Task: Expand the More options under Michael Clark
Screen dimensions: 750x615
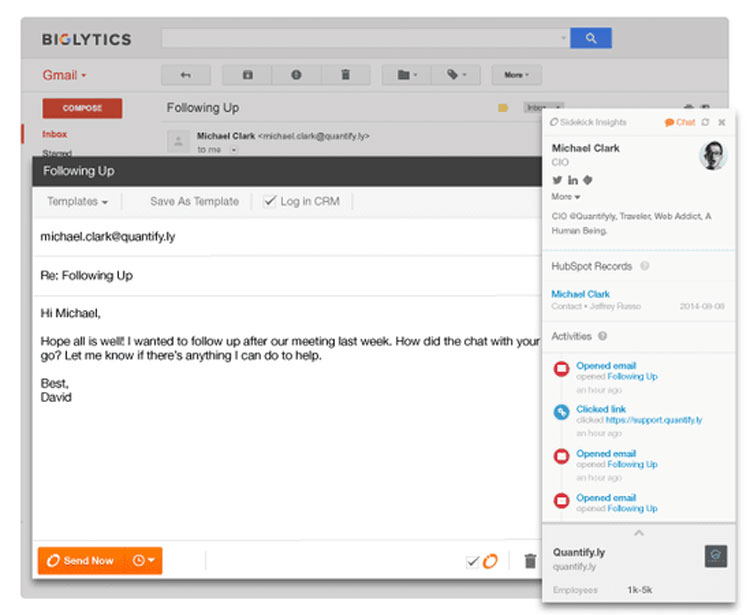Action: (565, 197)
